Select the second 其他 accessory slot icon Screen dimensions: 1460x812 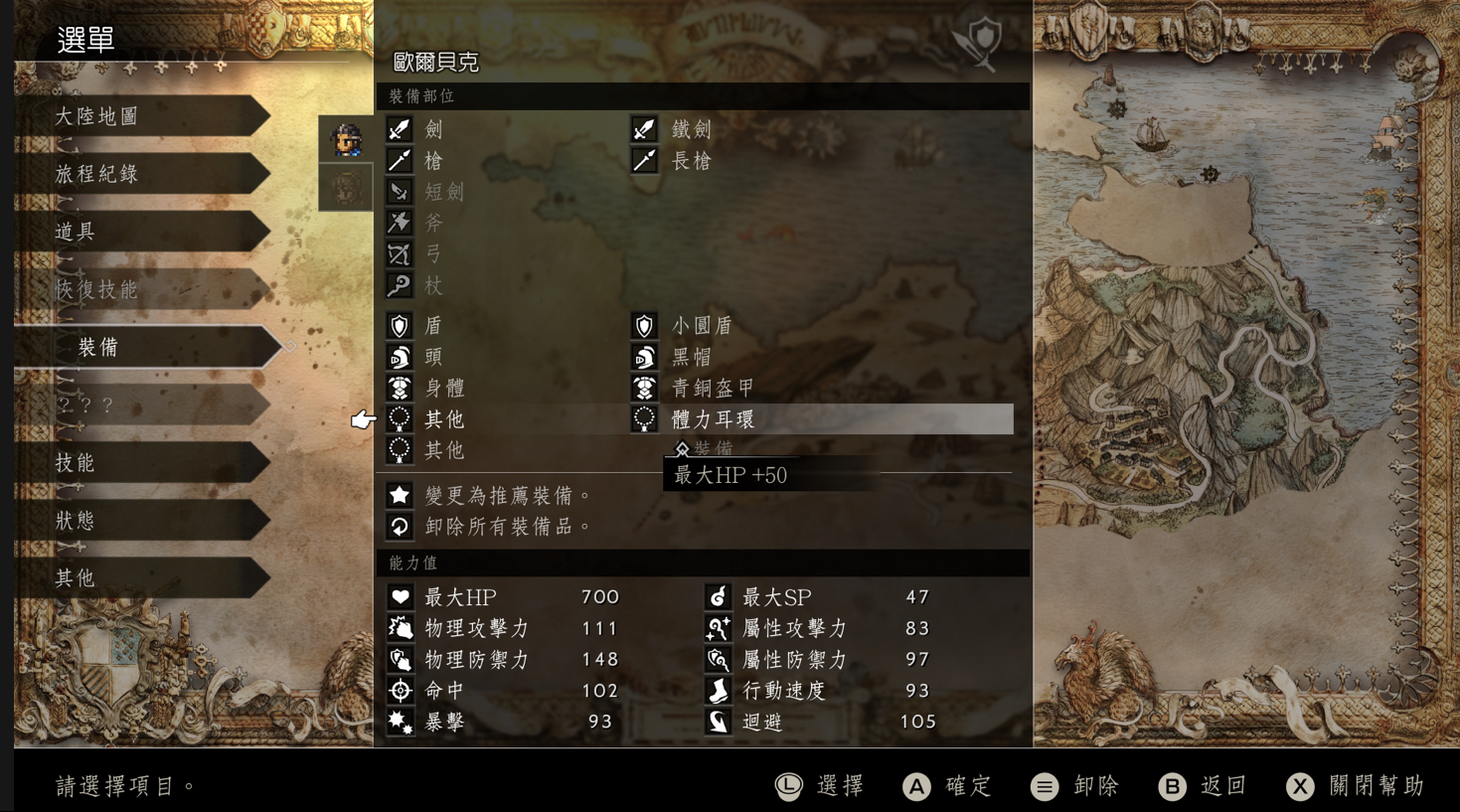pos(400,450)
